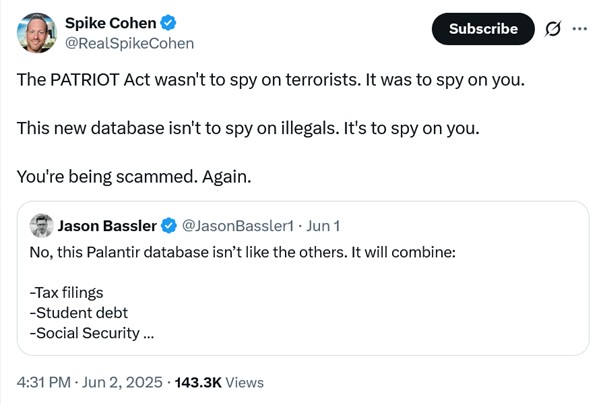Open Jason Bassler name in quoted tweet
The width and height of the screenshot is (605, 405).
click(107, 226)
